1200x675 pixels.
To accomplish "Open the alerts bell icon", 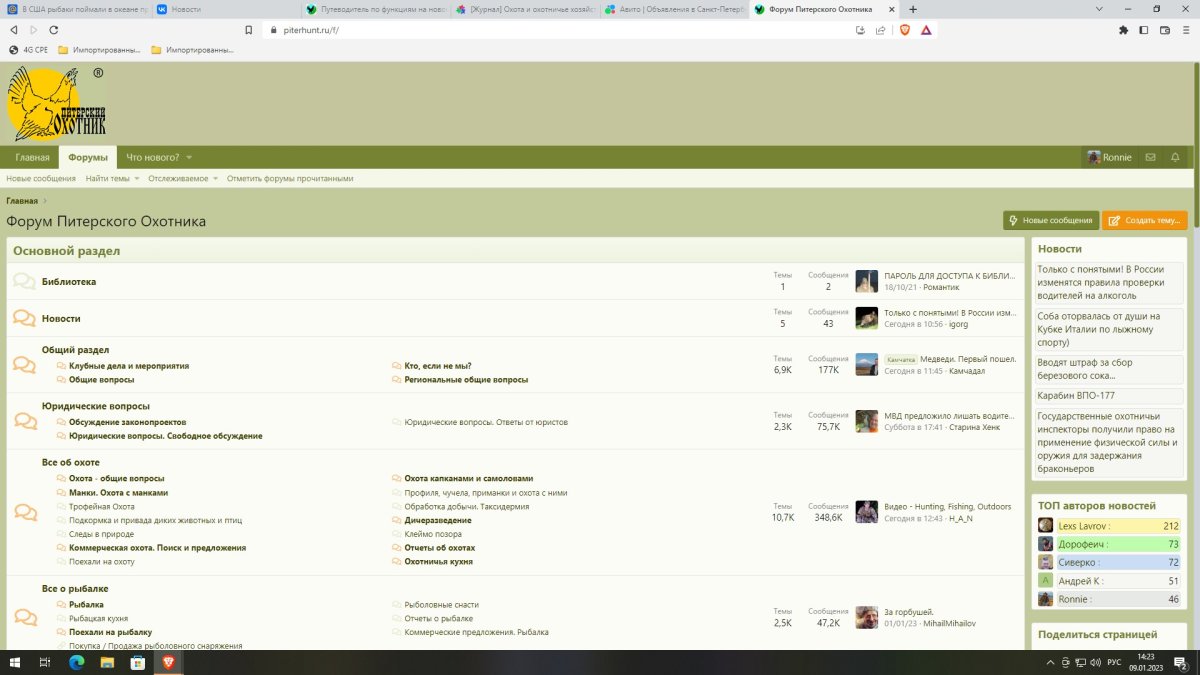I will coord(1175,158).
